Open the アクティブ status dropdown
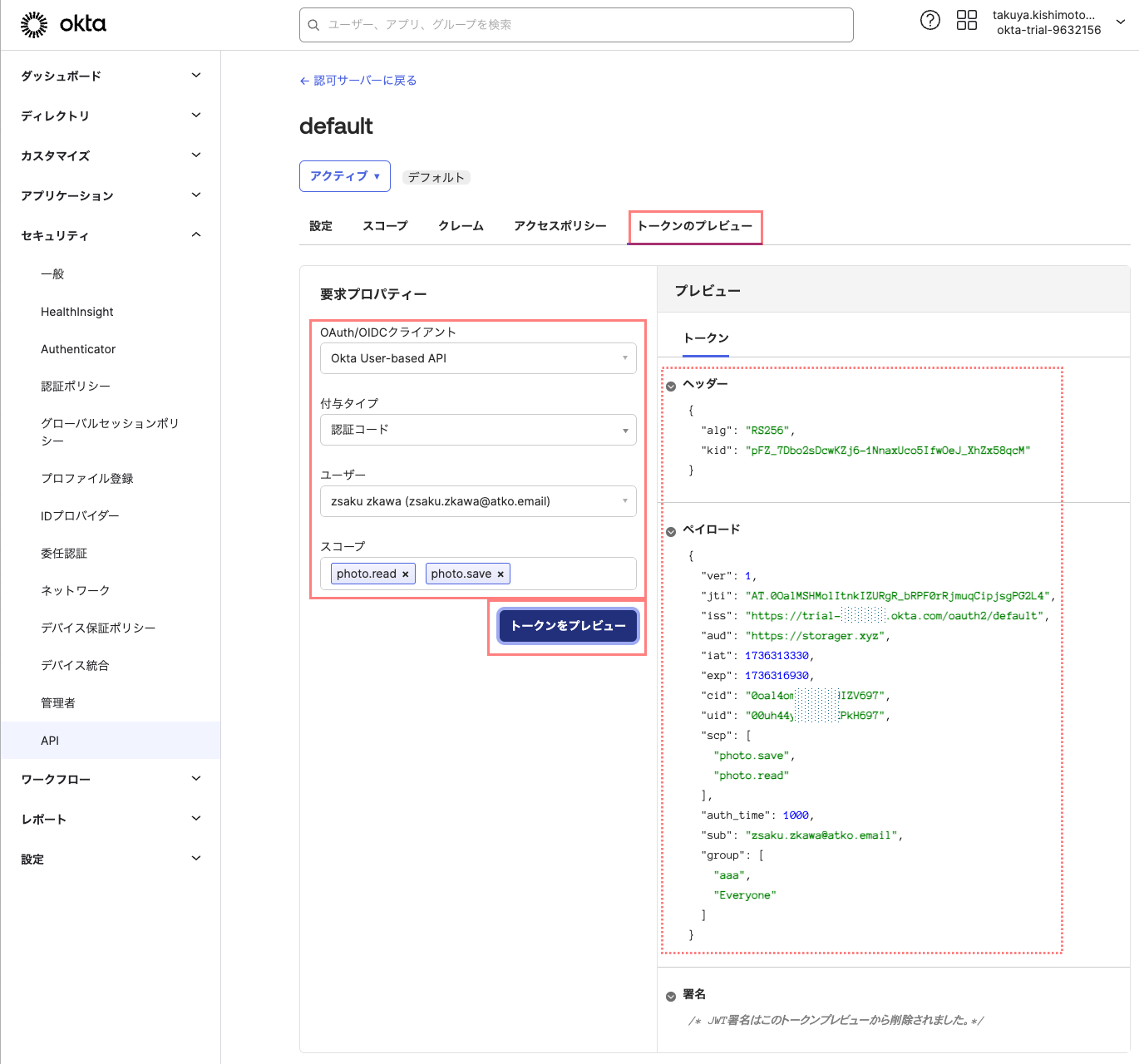This screenshot has width=1139, height=1064. [x=344, y=176]
